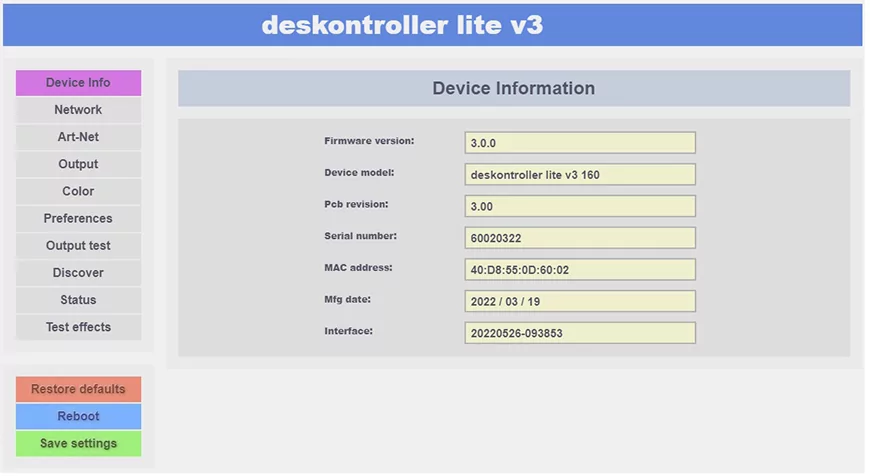The width and height of the screenshot is (870, 476).
Task: Open the Art-Net configuration page
Action: (78, 137)
